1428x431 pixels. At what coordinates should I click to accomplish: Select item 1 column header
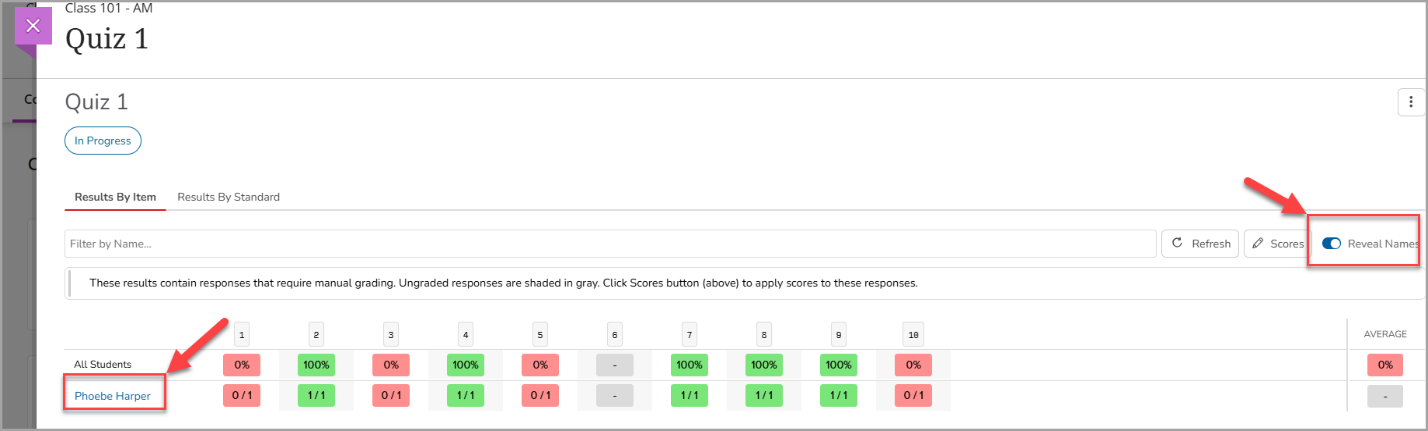[x=241, y=333]
